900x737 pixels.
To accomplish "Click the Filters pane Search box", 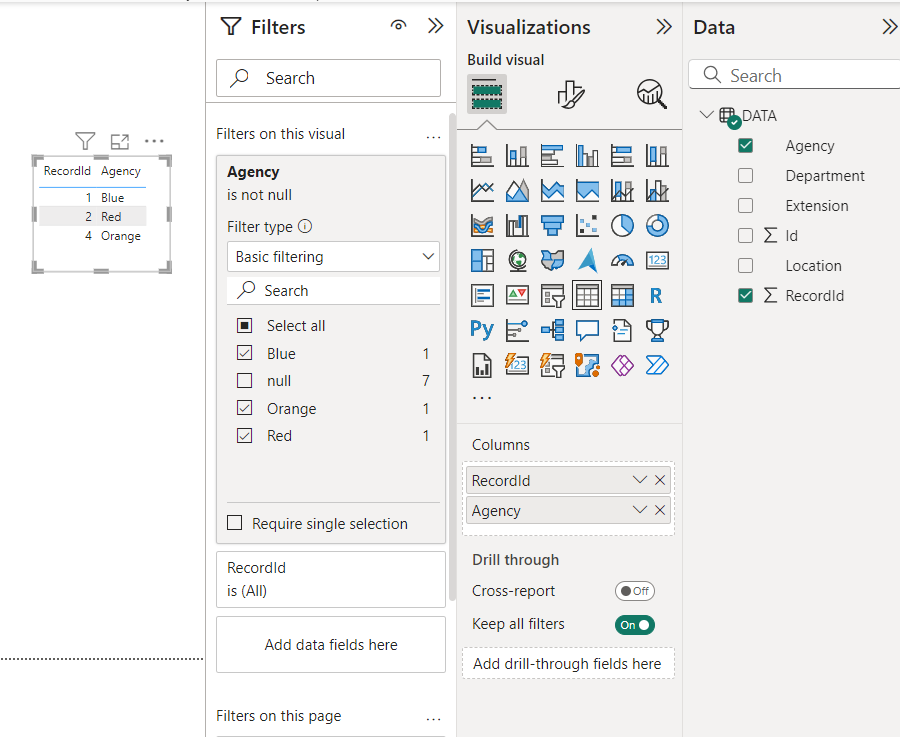I will click(328, 78).
